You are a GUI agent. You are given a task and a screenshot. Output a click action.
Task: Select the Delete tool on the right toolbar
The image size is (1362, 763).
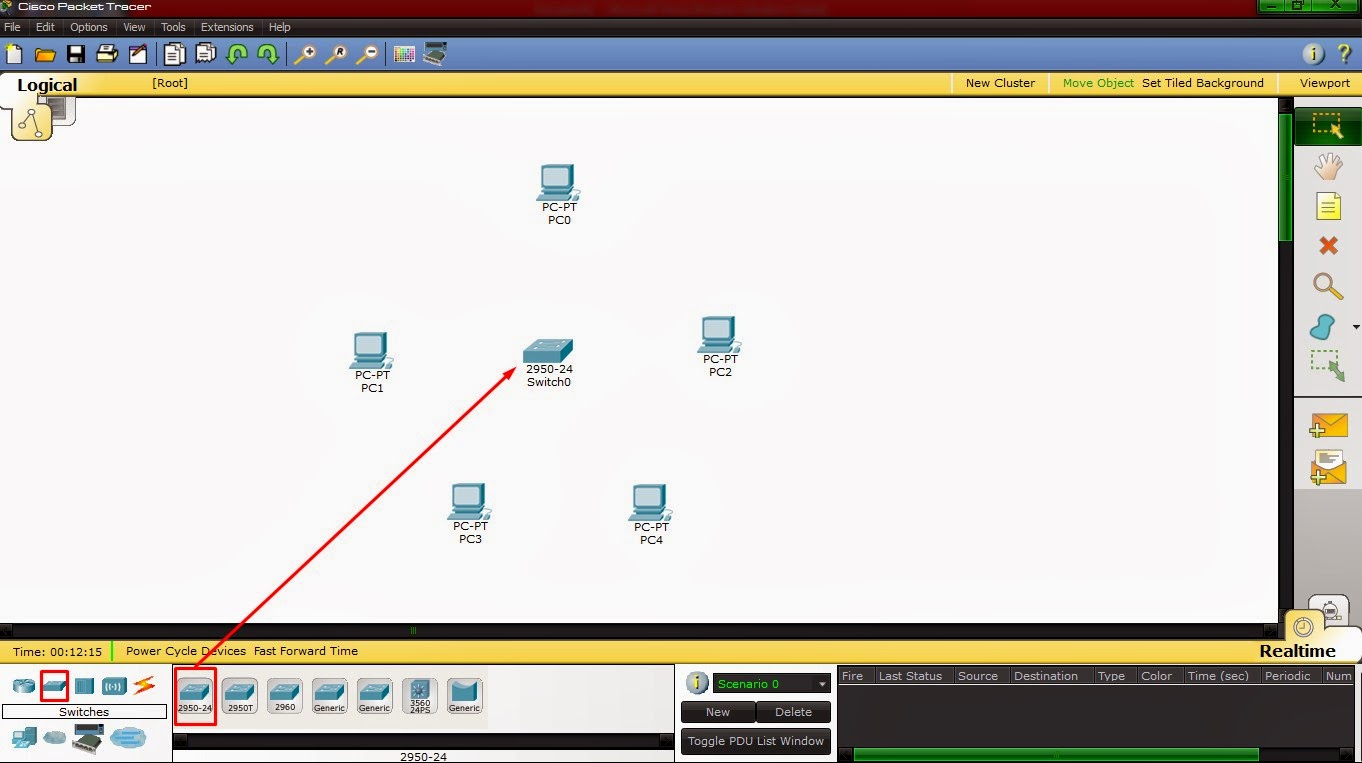1327,246
